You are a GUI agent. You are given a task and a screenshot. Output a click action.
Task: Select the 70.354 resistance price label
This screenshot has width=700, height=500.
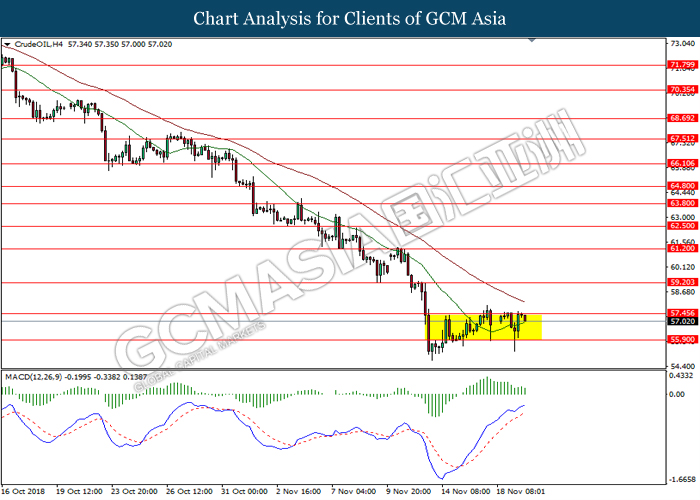[x=682, y=90]
